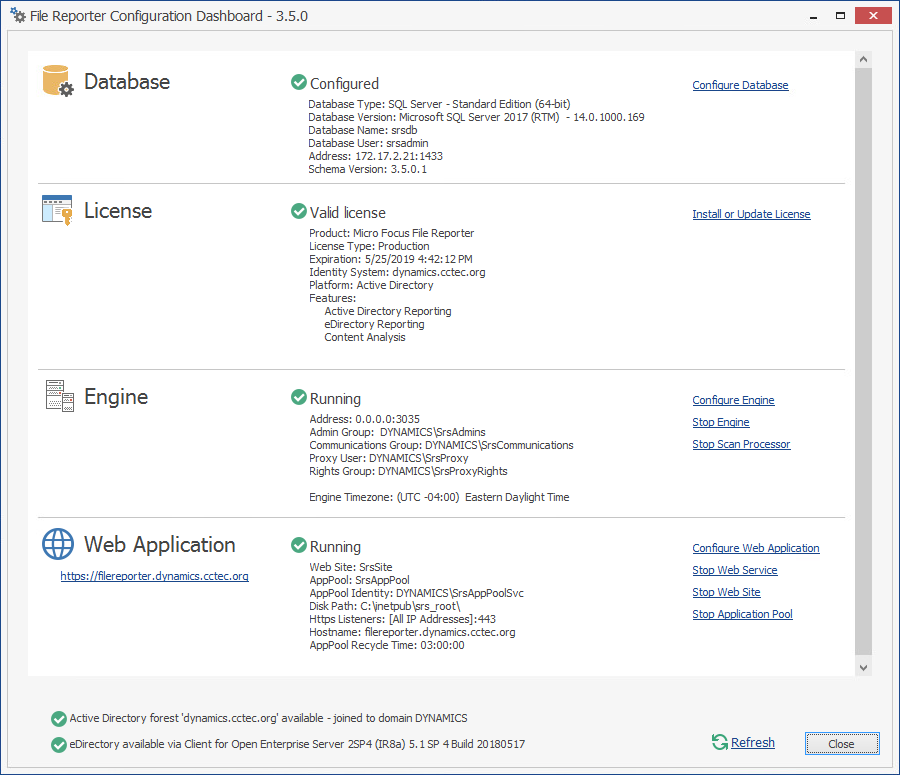Viewport: 900px width, 775px height.
Task: Open Configure Web Application
Action: point(755,548)
